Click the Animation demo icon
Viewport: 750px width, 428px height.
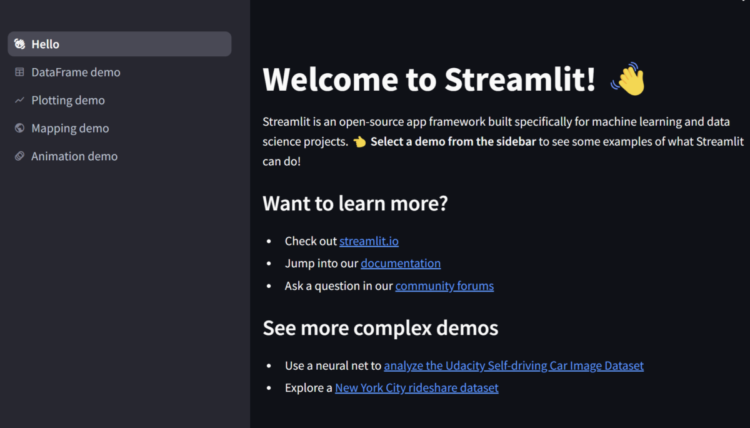click(x=20, y=156)
